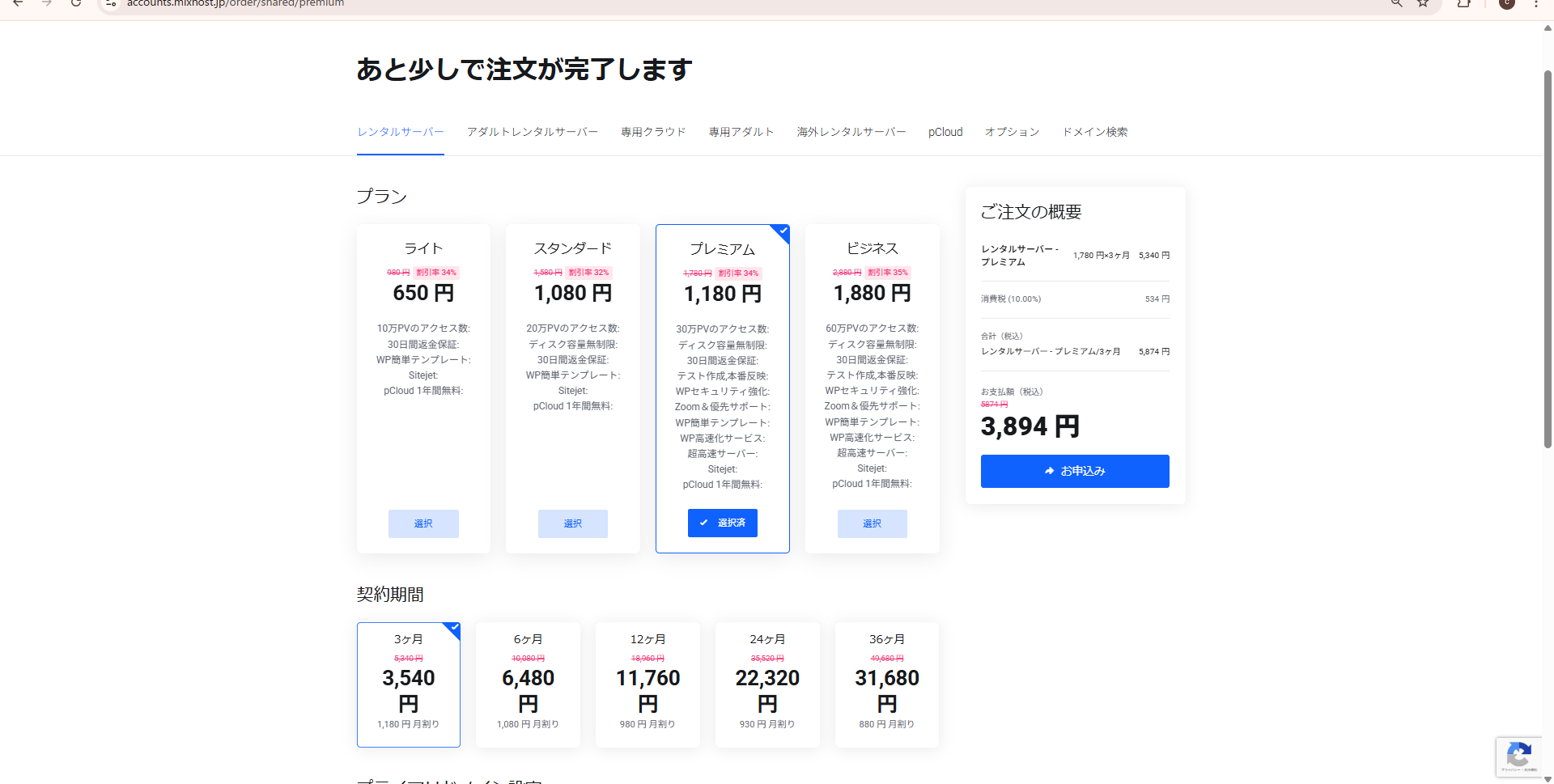Go to the ドメイン検索 tab
Viewport: 1554px width, 784px height.
pyautogui.click(x=1094, y=132)
